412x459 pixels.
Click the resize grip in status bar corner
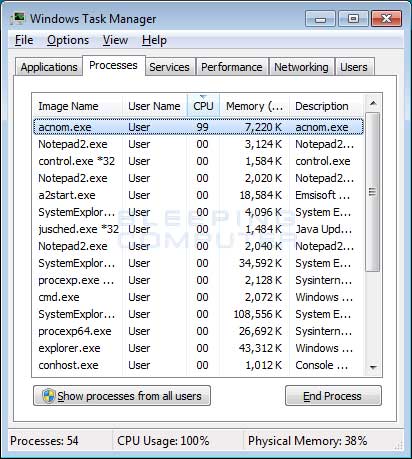click(x=399, y=445)
